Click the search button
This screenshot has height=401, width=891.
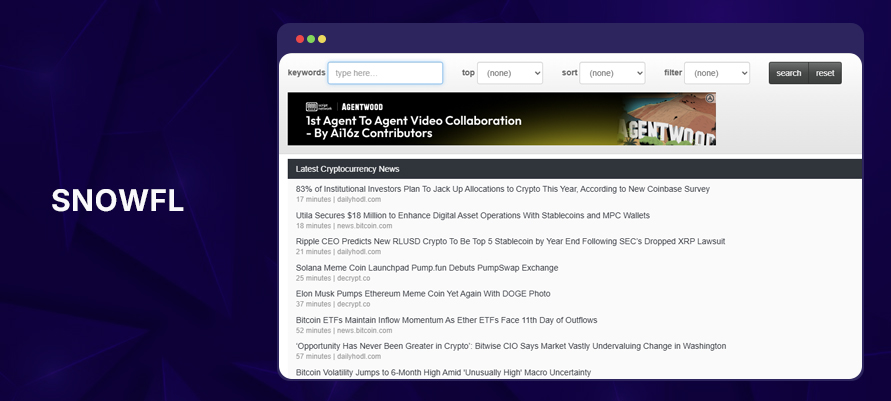pyautogui.click(x=788, y=73)
